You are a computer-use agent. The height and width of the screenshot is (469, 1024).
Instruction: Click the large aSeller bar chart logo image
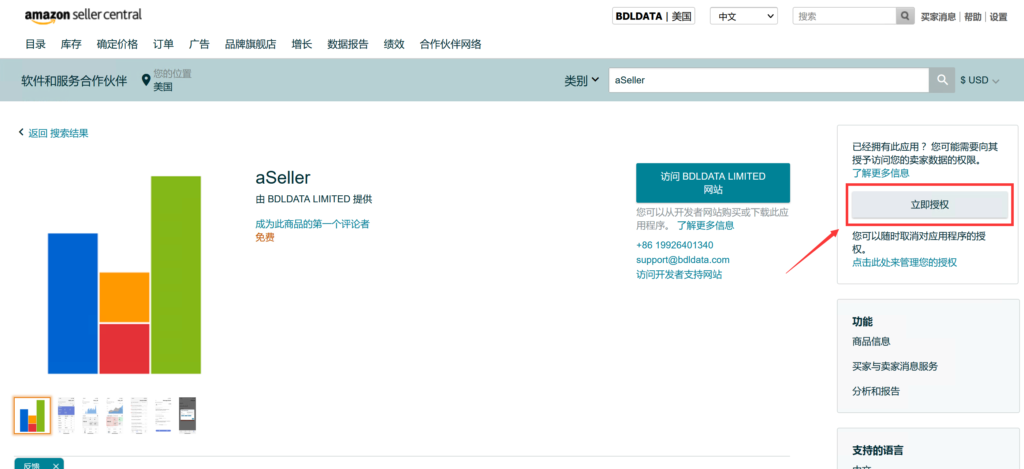[x=124, y=275]
